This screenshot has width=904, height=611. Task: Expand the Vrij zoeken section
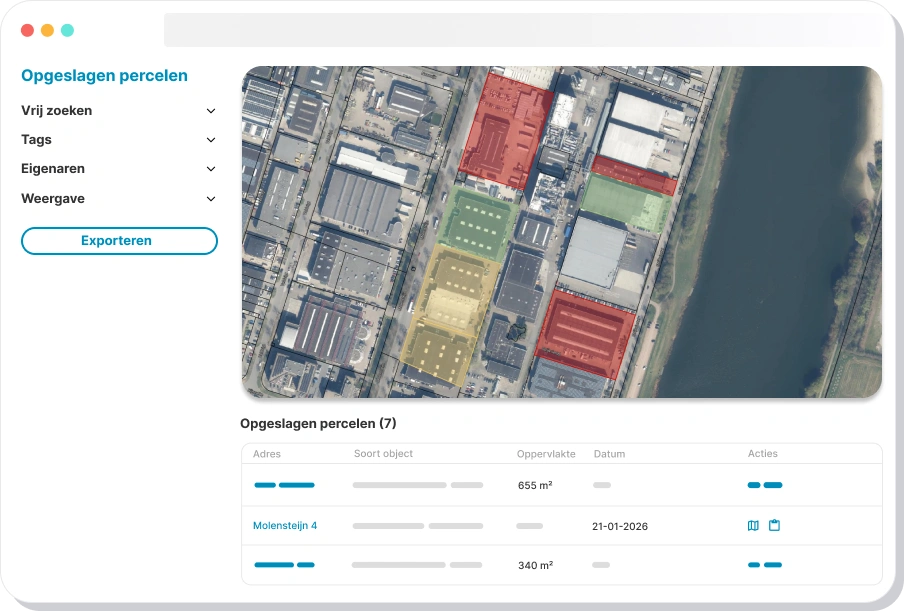[210, 111]
